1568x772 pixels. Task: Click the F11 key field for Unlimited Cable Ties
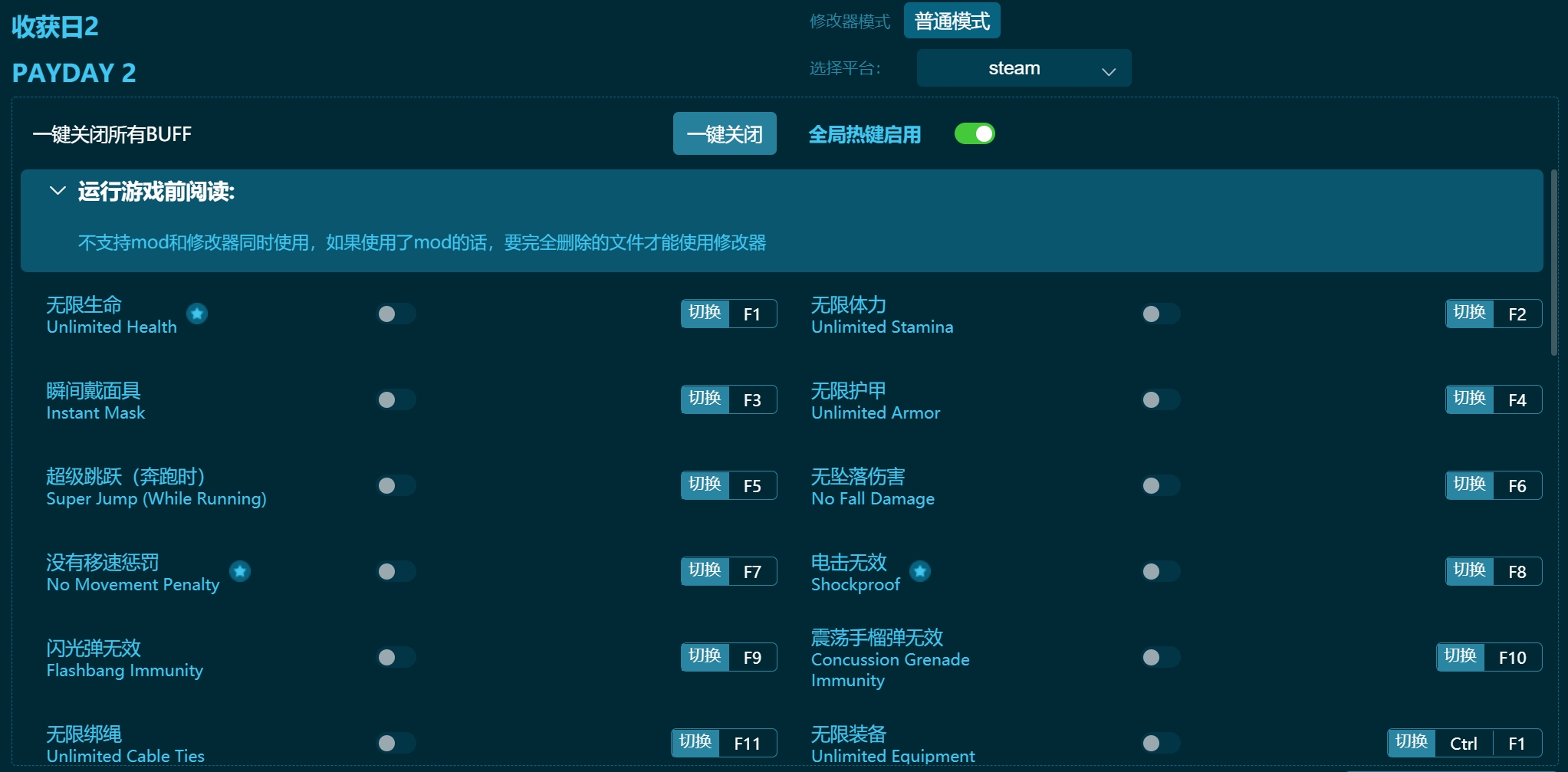pos(748,743)
